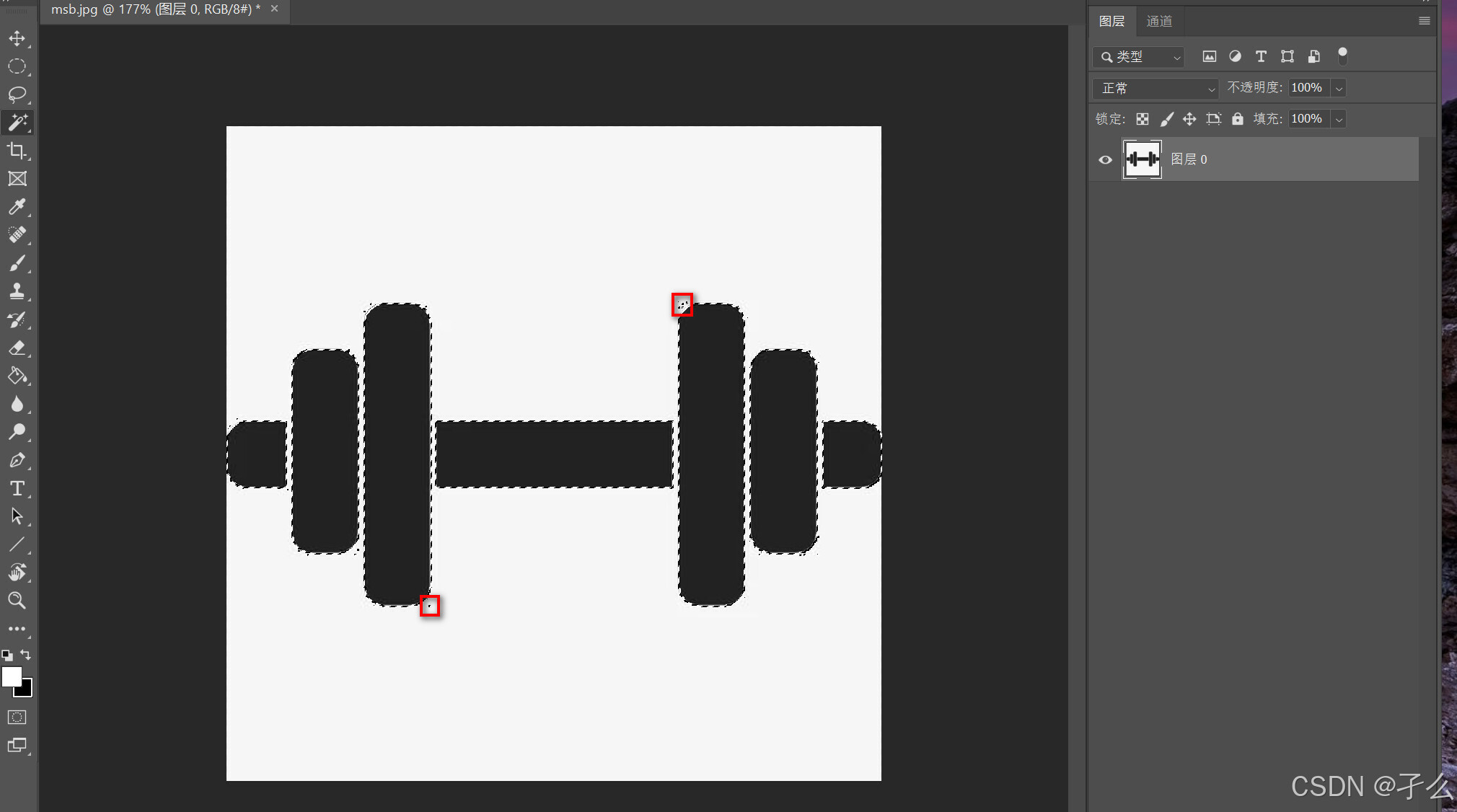Screen dimensions: 1457x812
Task: Select the msb.jpg document tab
Action: tap(156, 9)
